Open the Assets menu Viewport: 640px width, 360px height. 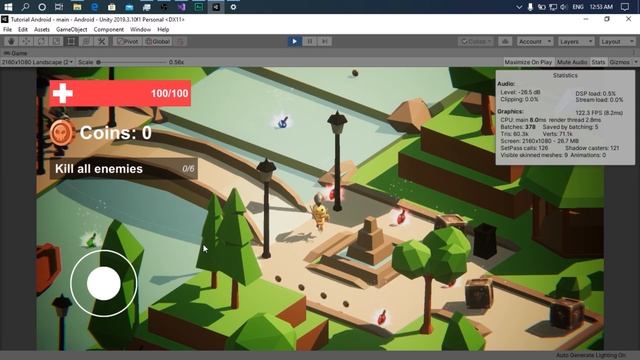(42, 29)
